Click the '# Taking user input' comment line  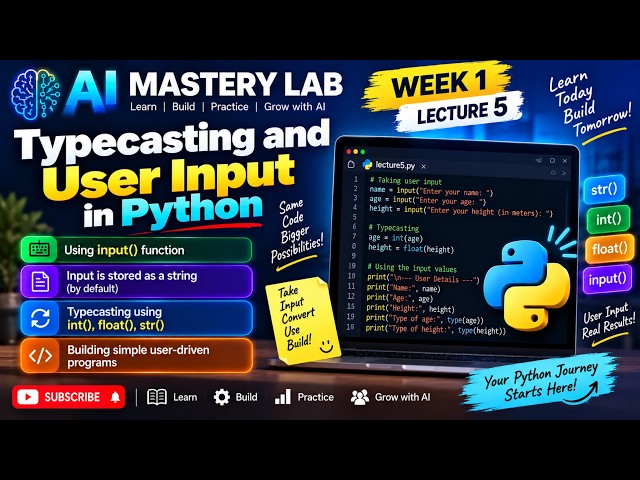406,181
